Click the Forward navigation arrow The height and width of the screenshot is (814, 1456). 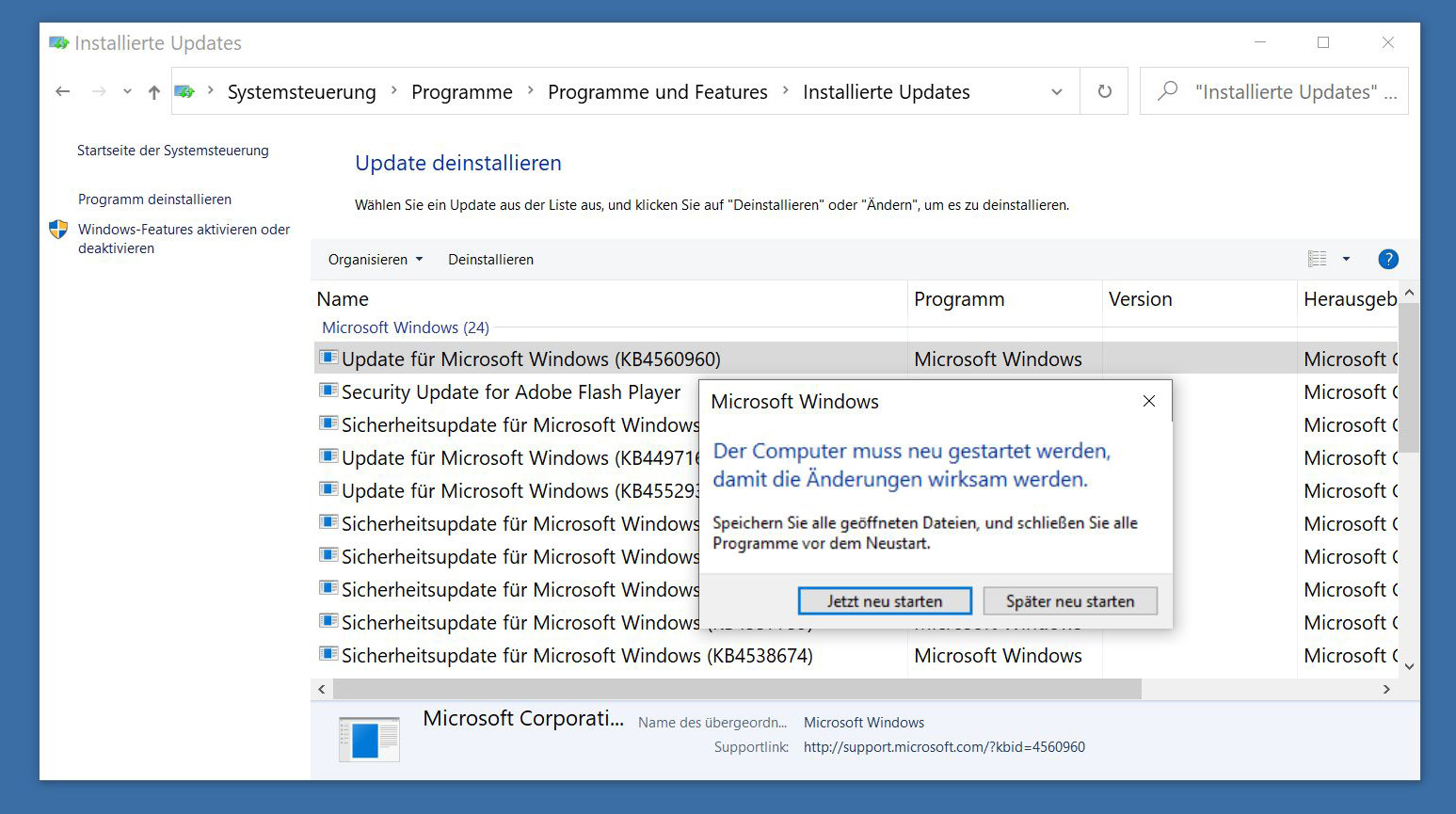[98, 91]
